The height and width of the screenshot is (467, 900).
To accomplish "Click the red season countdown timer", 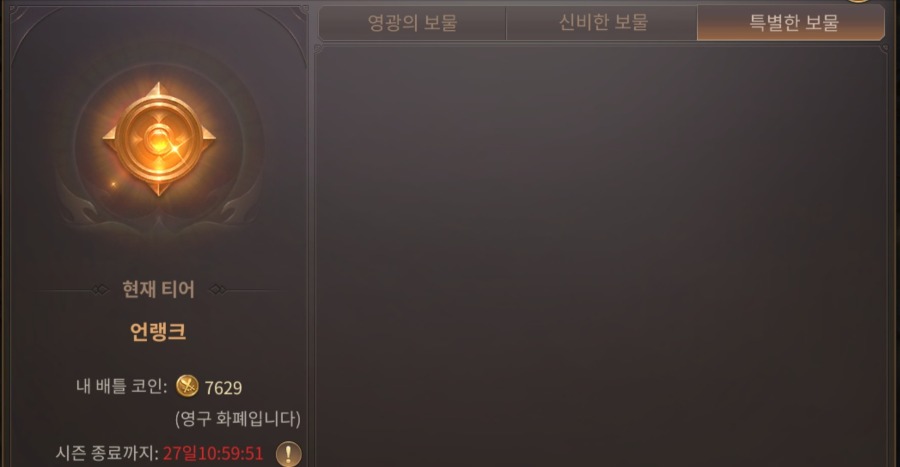I will (x=213, y=453).
